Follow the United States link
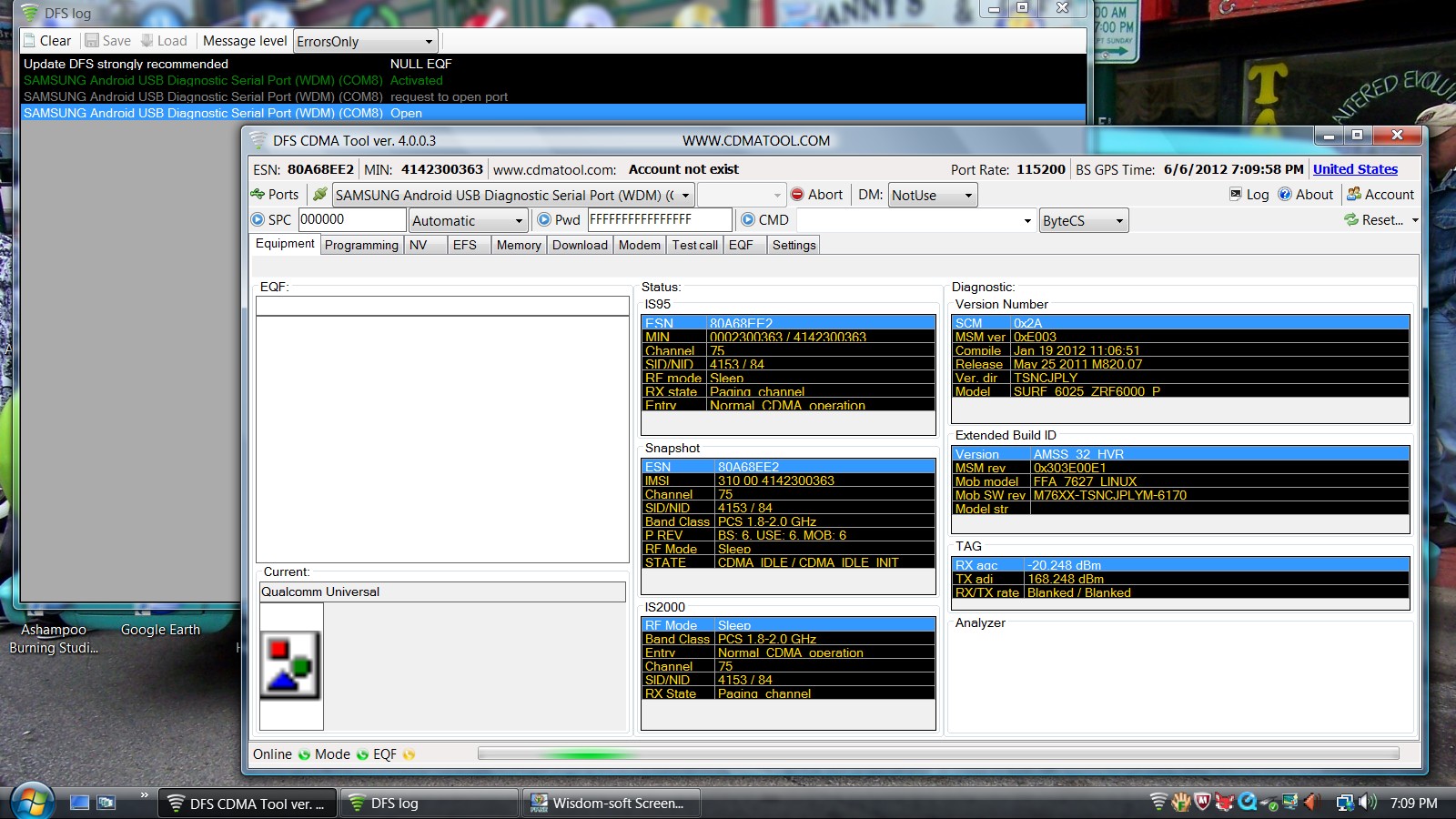The width and height of the screenshot is (1456, 819). [1354, 169]
